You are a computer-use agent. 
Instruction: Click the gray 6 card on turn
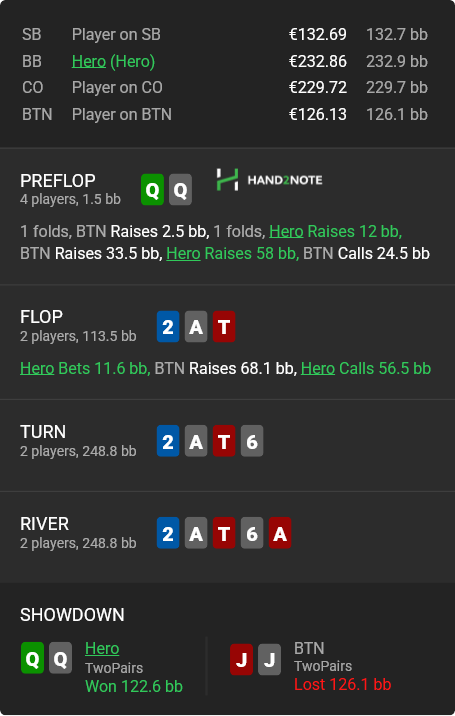[x=252, y=441]
